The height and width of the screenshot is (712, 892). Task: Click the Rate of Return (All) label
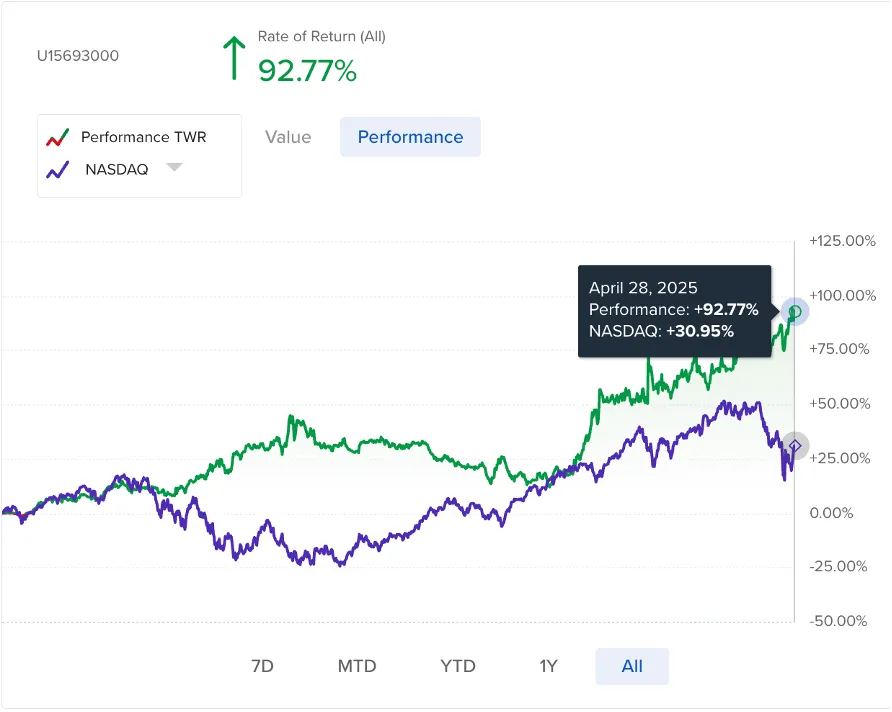[x=321, y=36]
